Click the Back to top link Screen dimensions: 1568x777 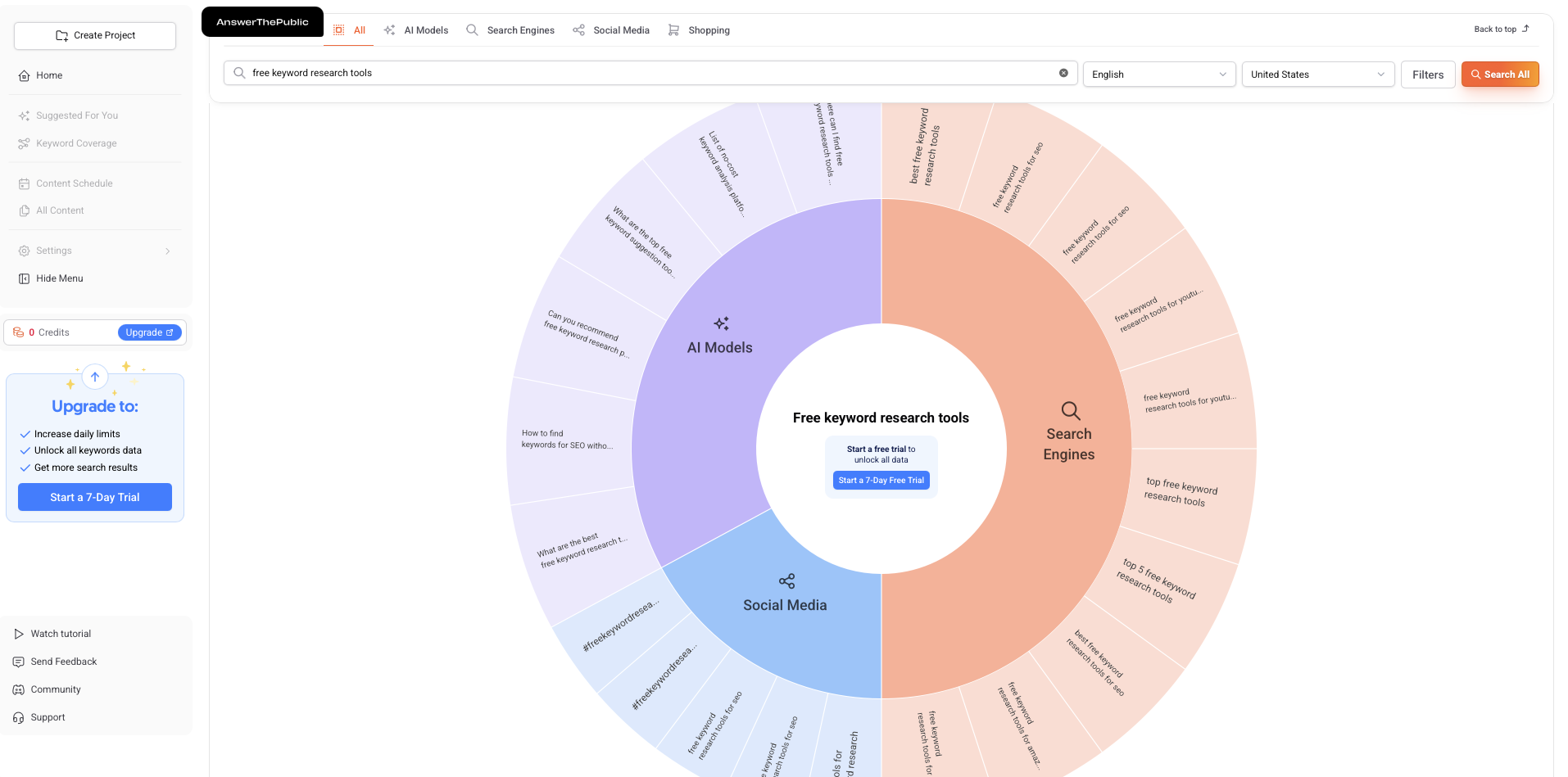click(1501, 29)
